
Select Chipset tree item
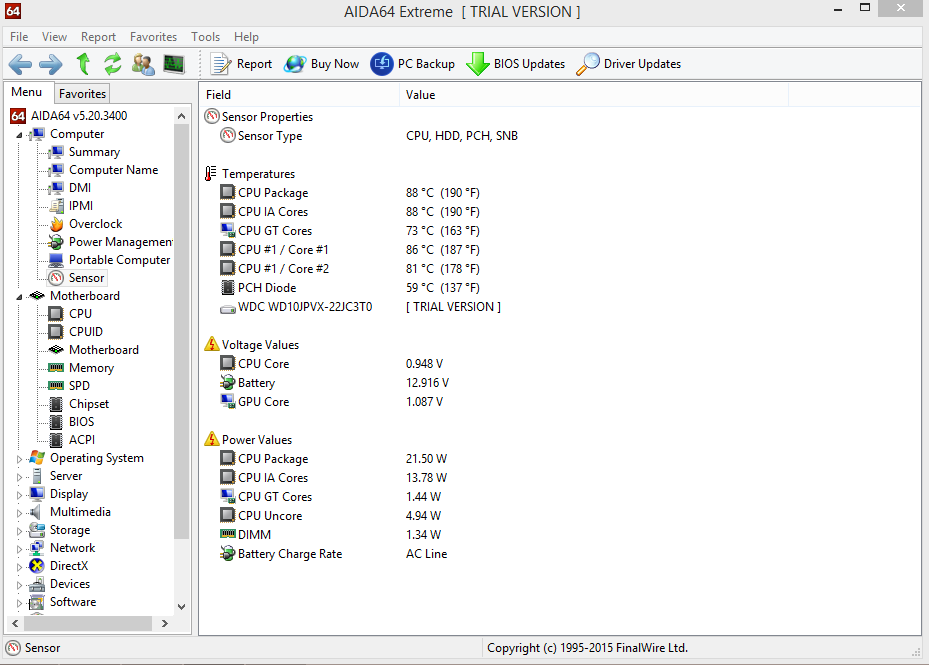[89, 404]
